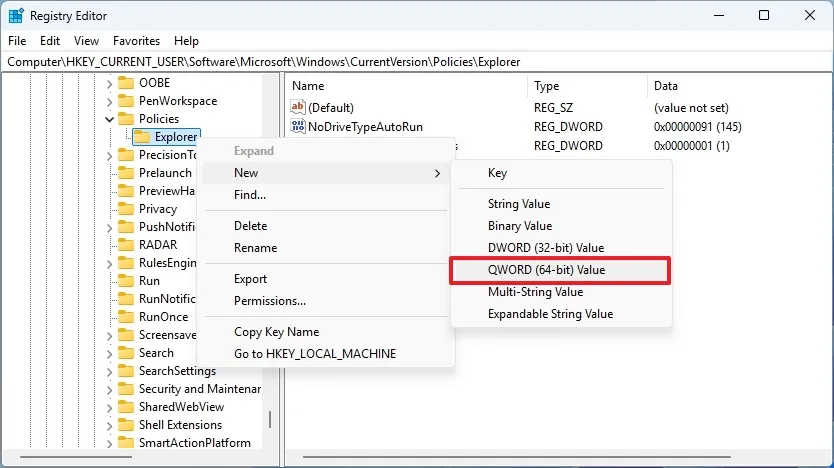
Task: Collapse the Policies tree node
Action: point(109,119)
